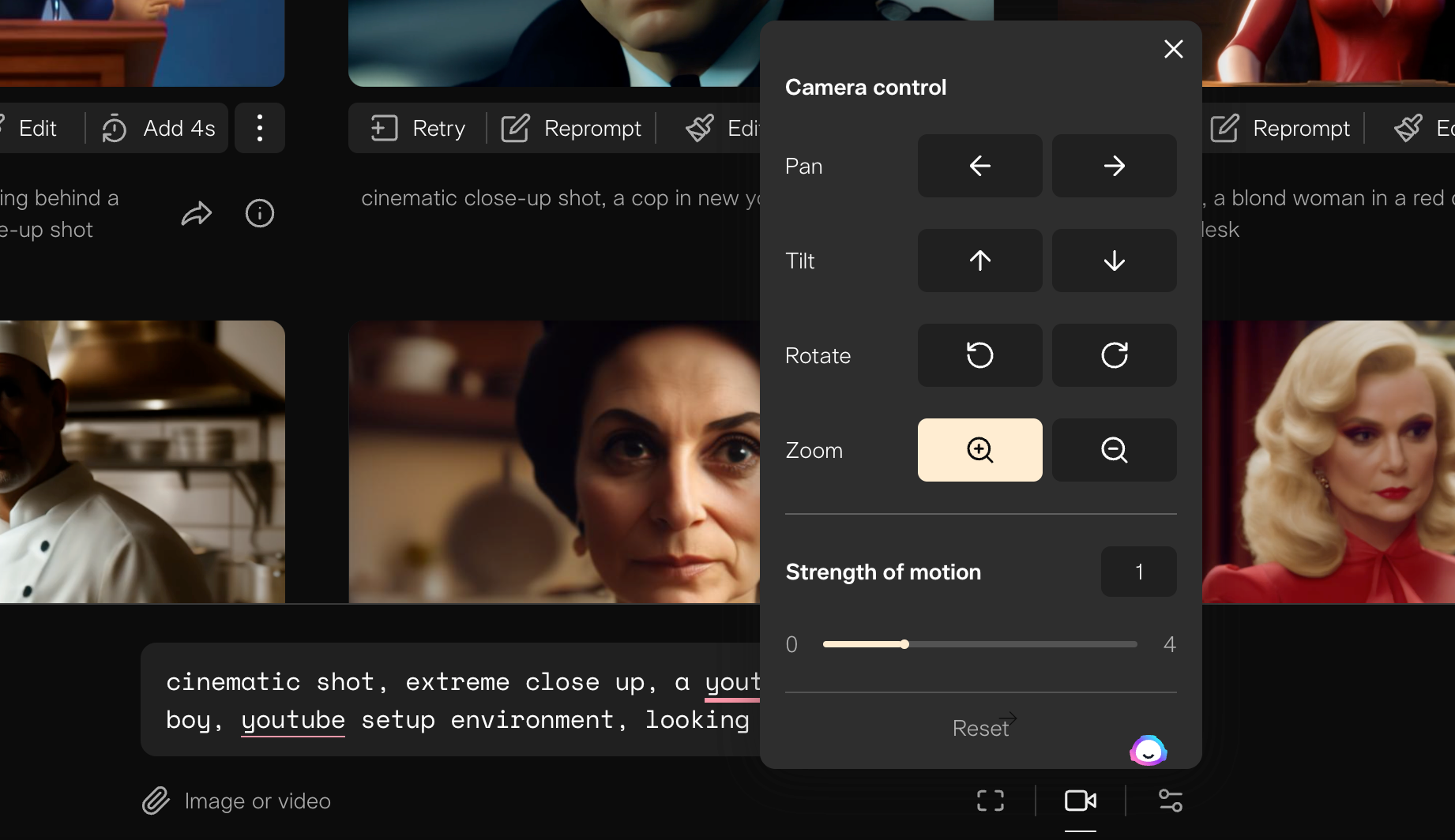
Task: Attach an image or video file
Action: (236, 801)
